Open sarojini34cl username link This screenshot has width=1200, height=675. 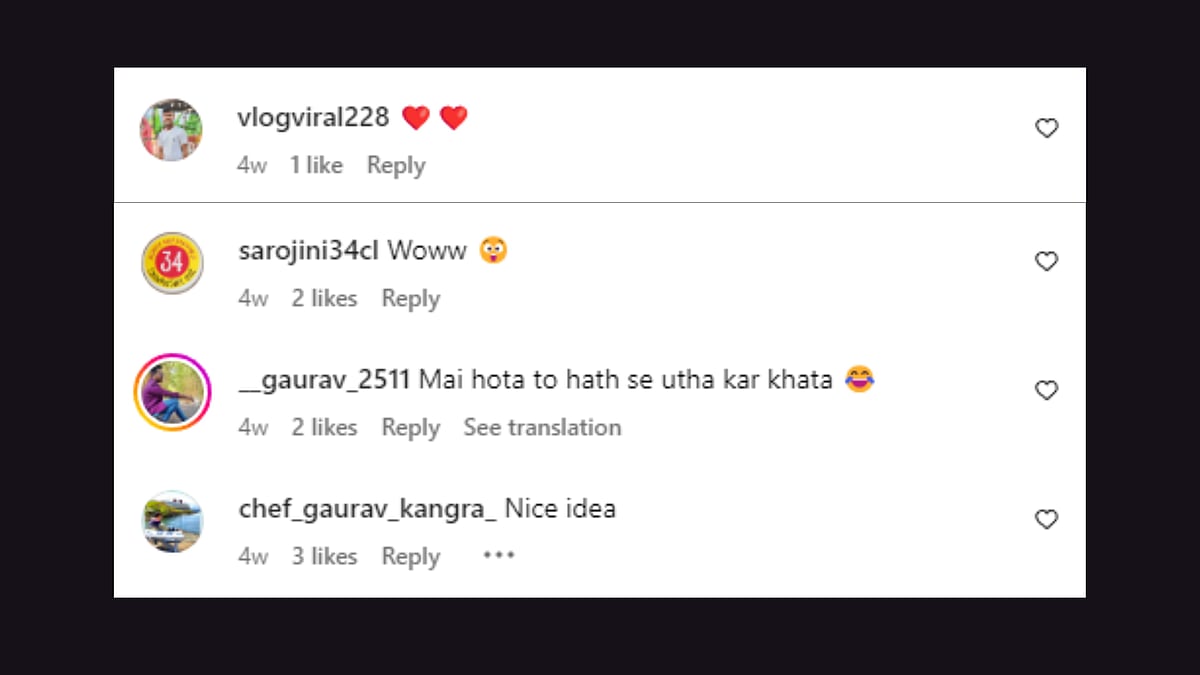(308, 251)
